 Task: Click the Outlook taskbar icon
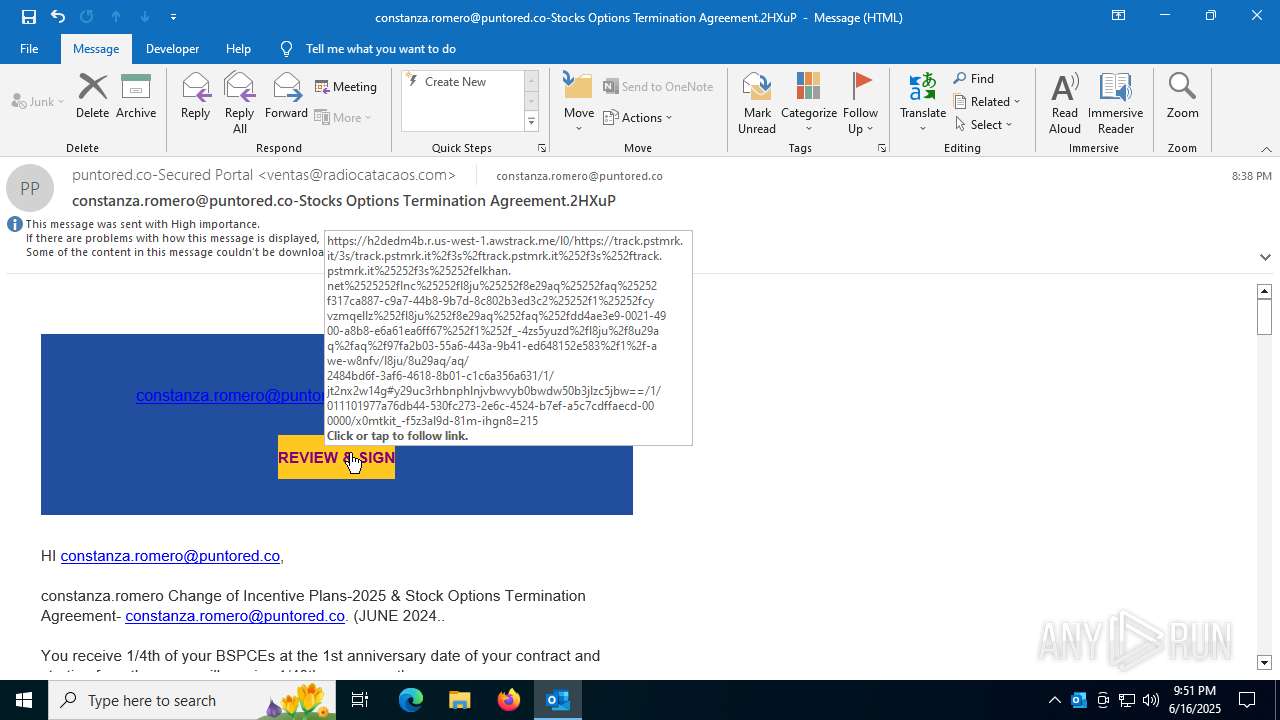tap(558, 700)
